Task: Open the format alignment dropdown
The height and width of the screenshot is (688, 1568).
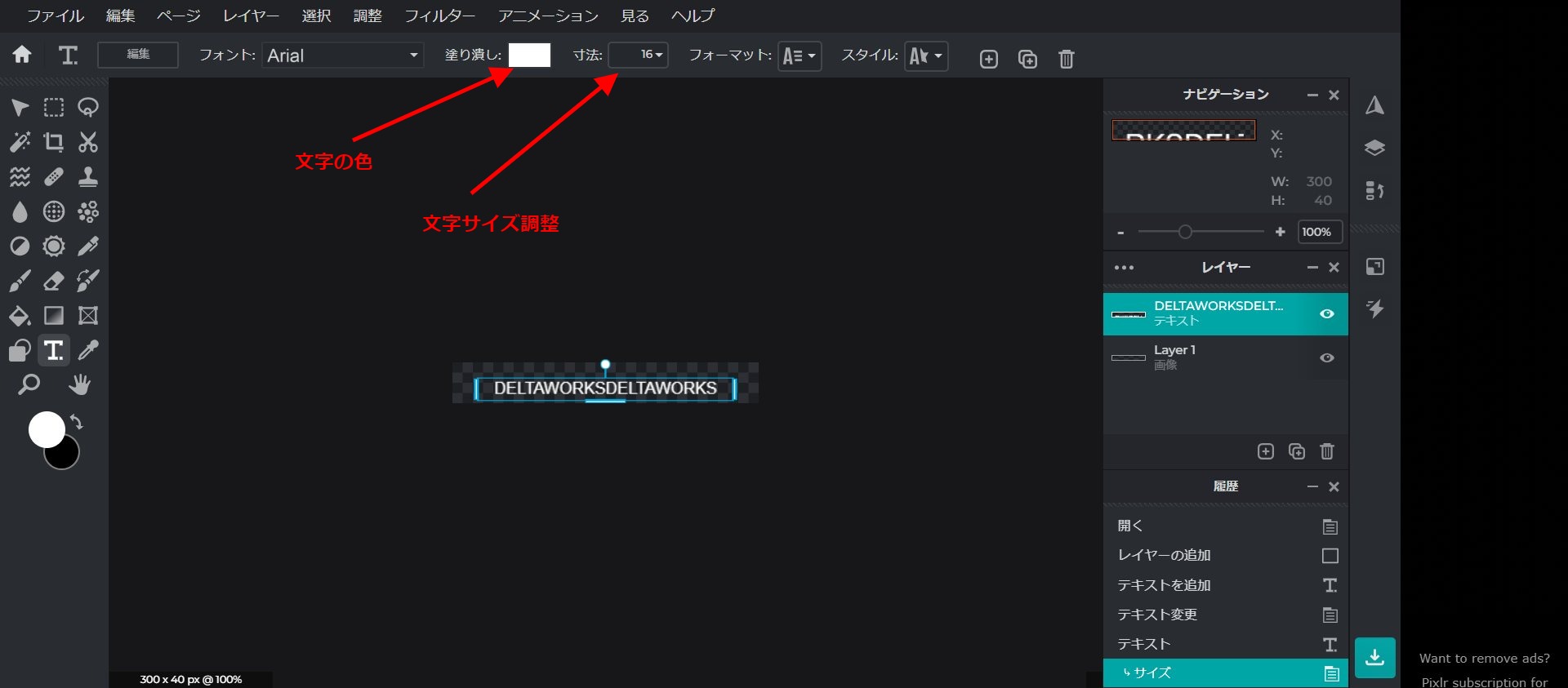Action: click(800, 56)
